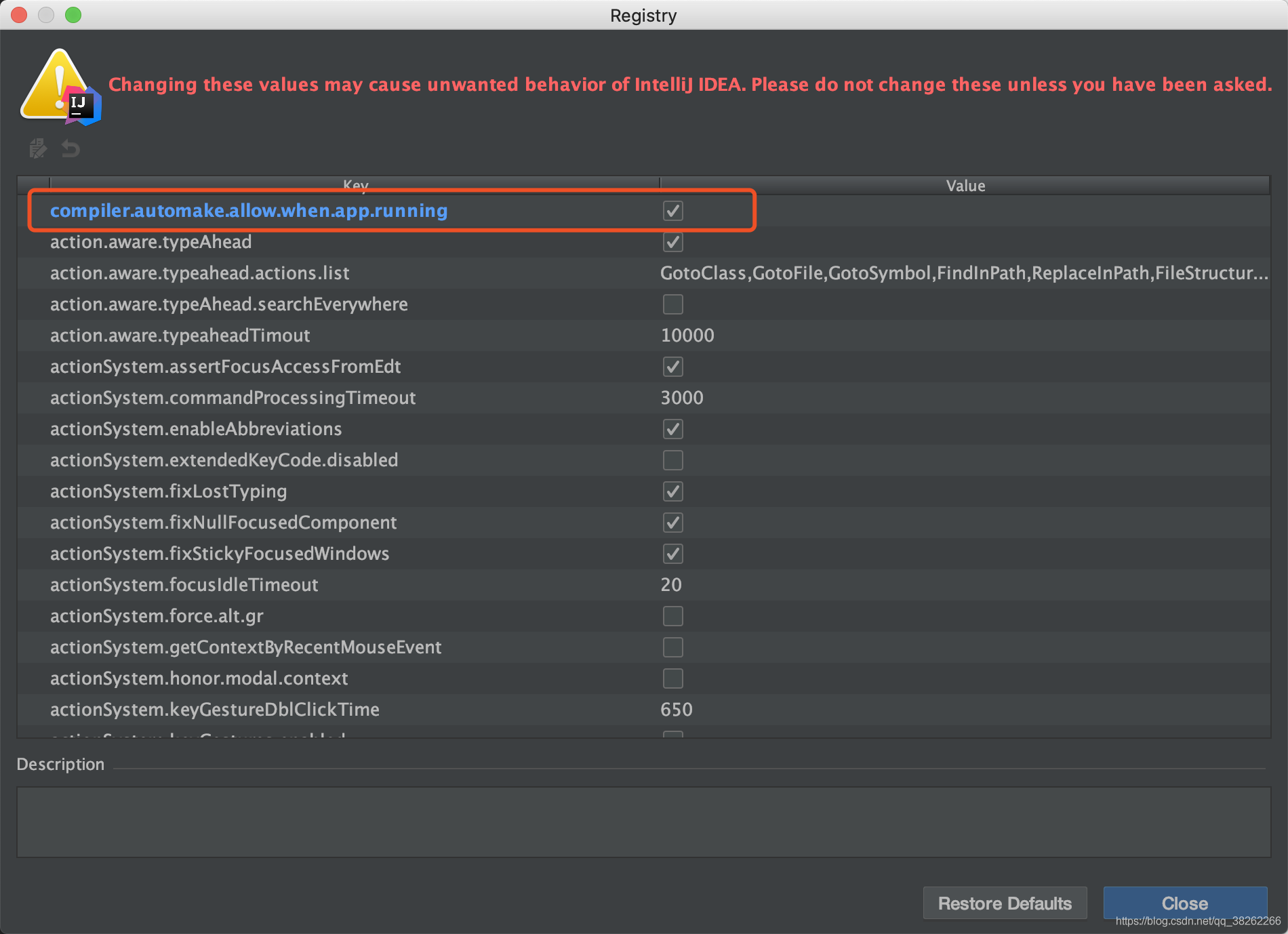This screenshot has height=934, width=1288.
Task: Click the 3000 value cell
Action: [682, 398]
